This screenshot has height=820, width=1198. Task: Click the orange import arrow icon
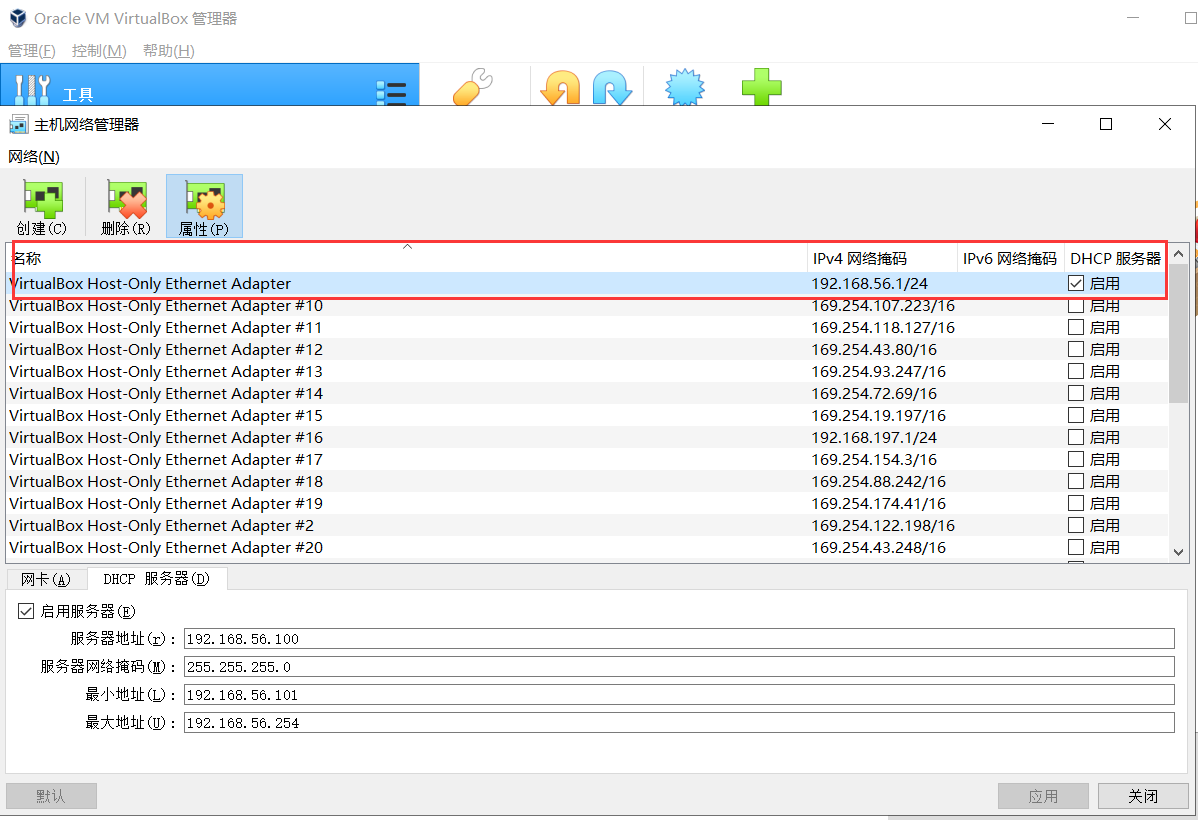(x=560, y=87)
